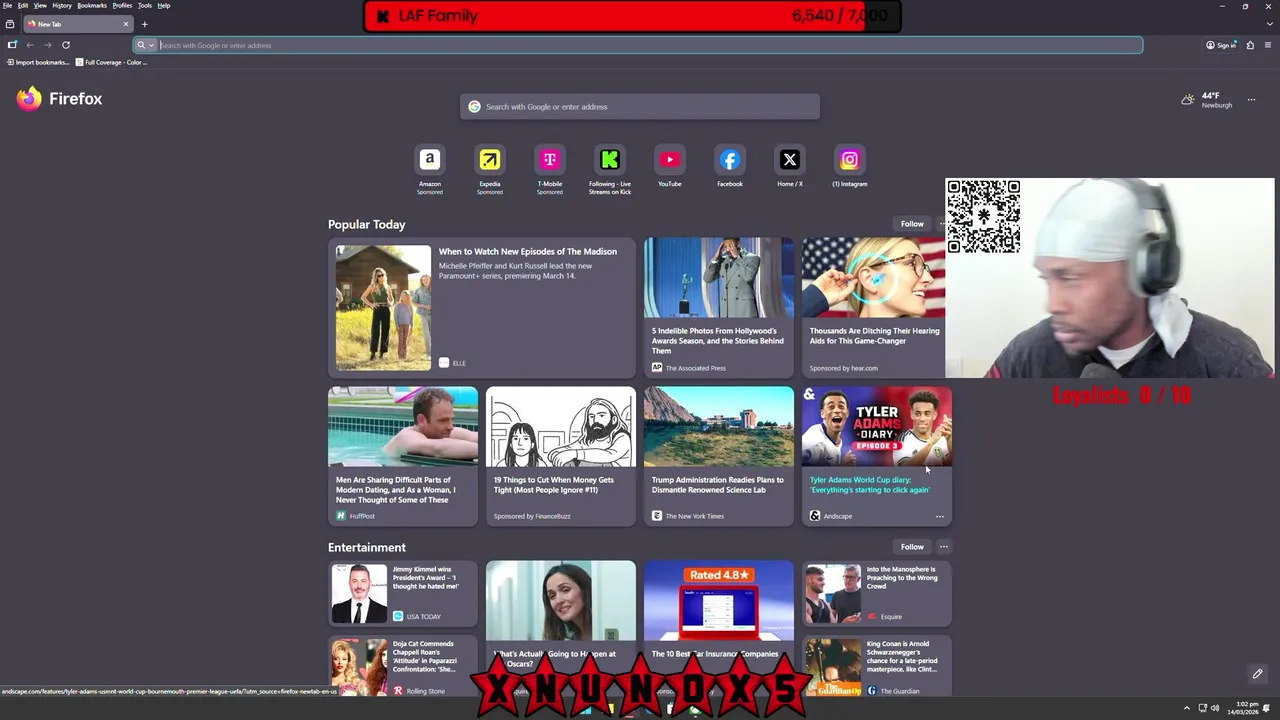Viewport: 1280px width, 720px height.
Task: Open the network icon in system tray
Action: (1202, 708)
